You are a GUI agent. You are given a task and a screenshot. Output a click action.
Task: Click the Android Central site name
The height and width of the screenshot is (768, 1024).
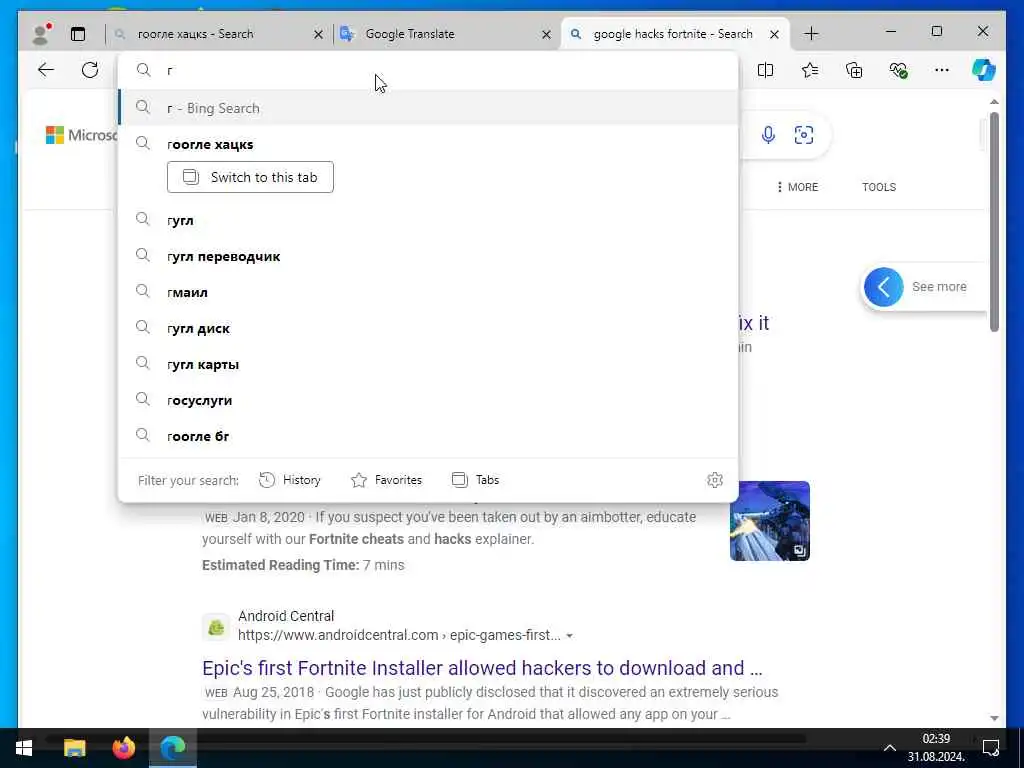coord(286,616)
